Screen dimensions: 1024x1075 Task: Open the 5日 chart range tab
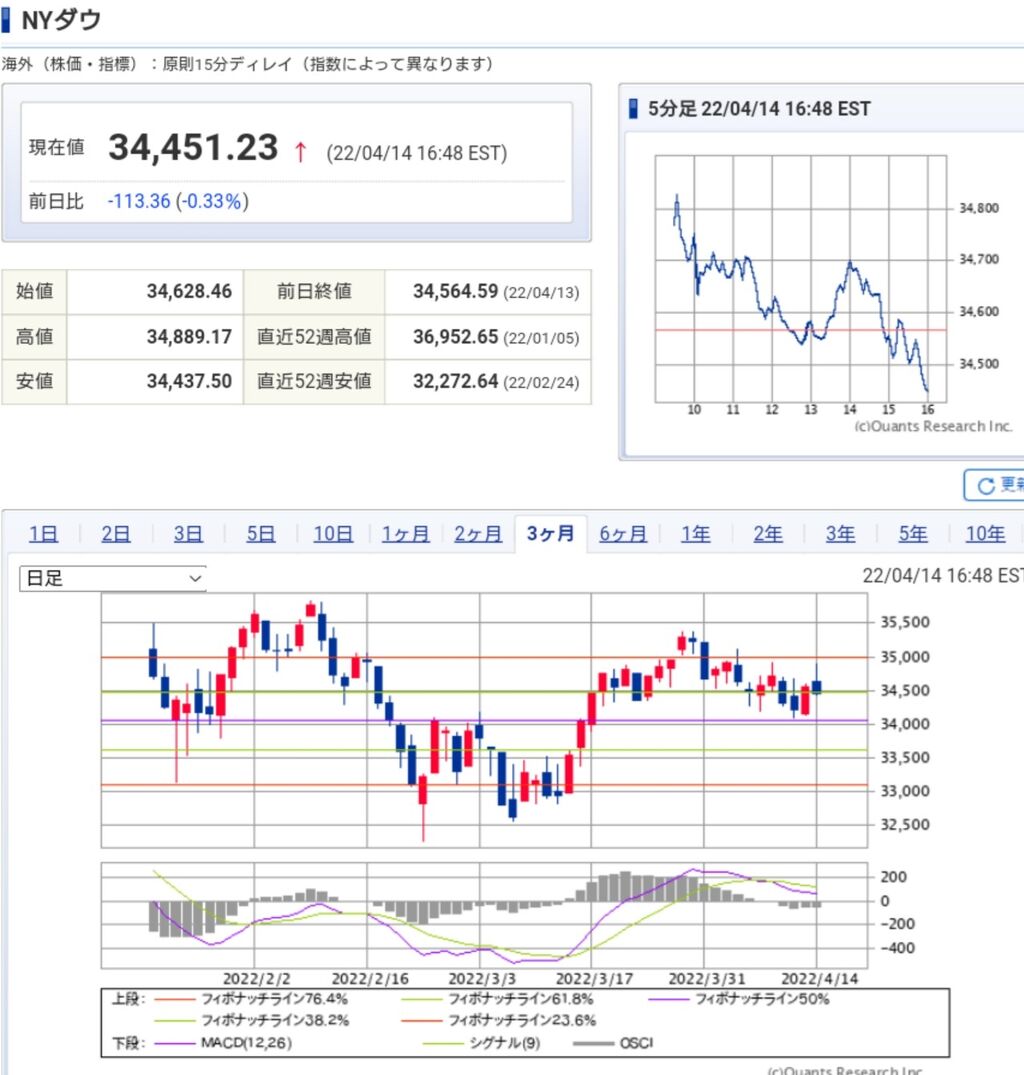(260, 533)
